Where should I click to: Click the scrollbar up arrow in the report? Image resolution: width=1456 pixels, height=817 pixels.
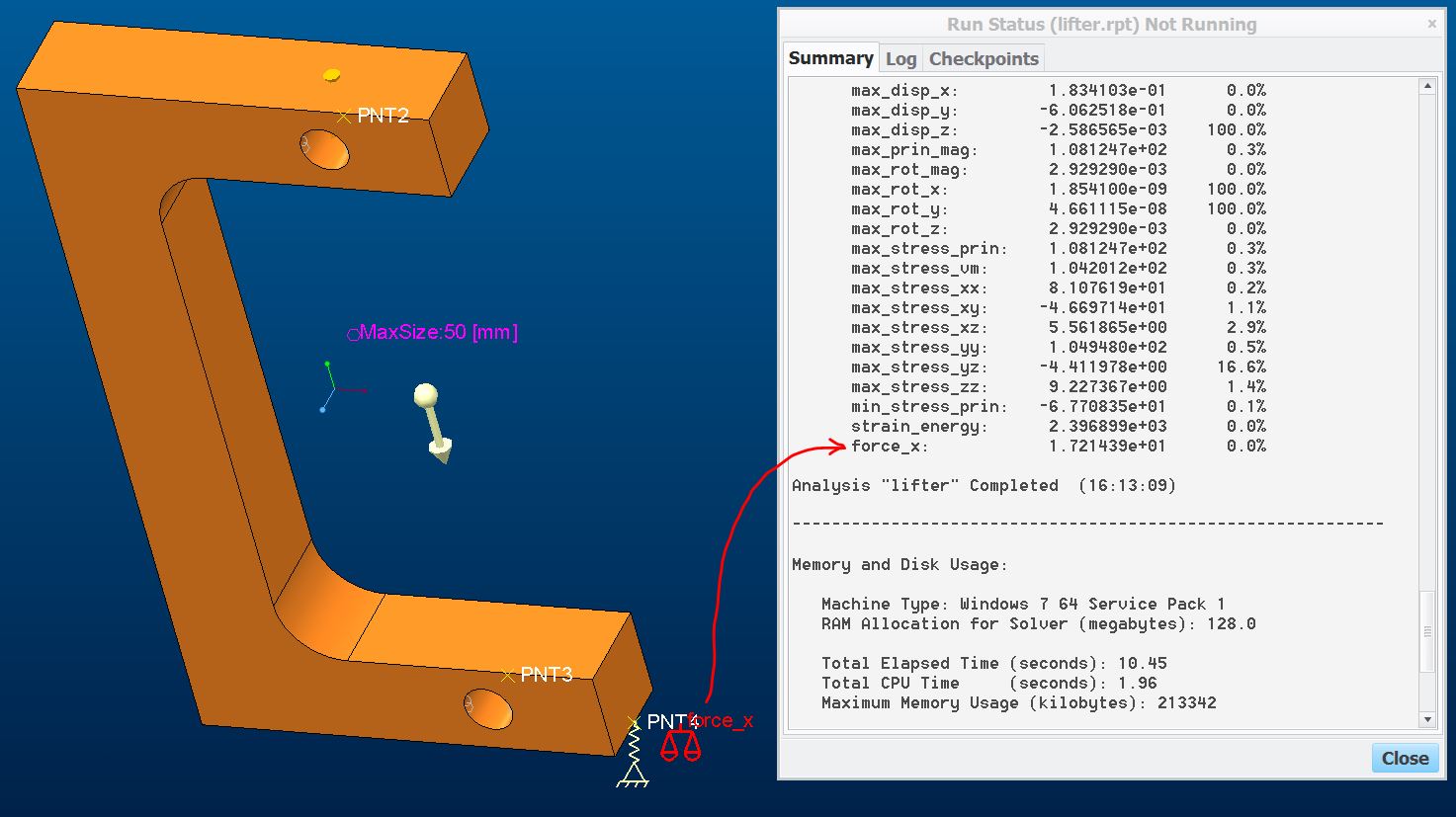(x=1429, y=86)
